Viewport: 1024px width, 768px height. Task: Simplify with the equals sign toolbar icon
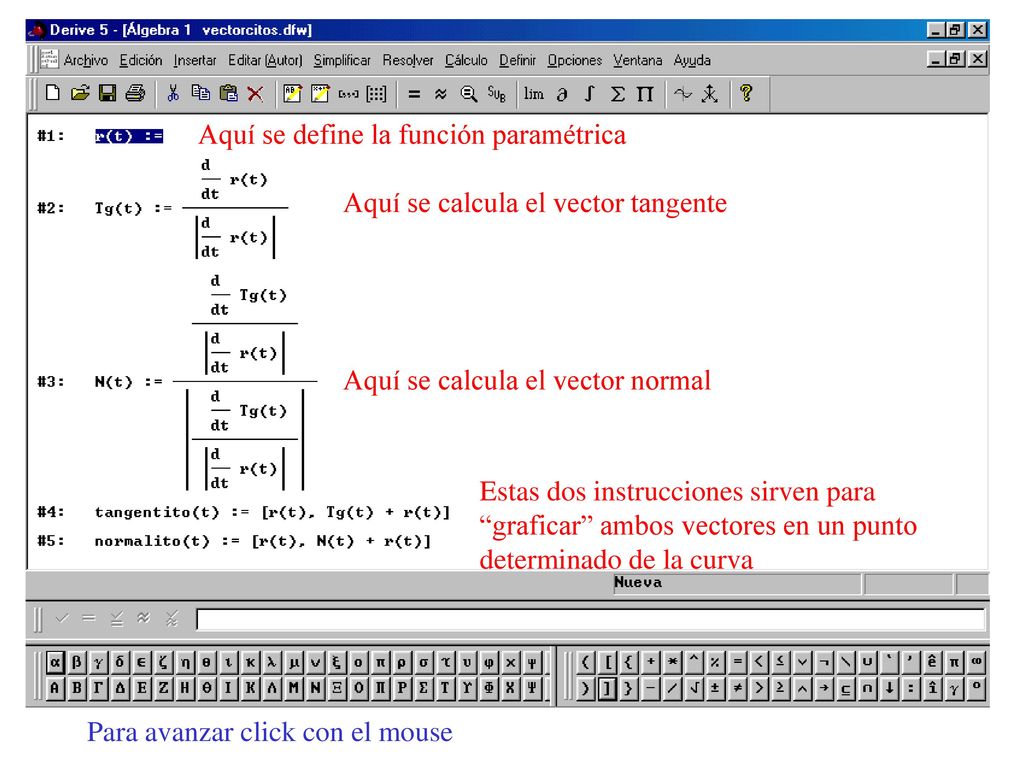coord(414,94)
